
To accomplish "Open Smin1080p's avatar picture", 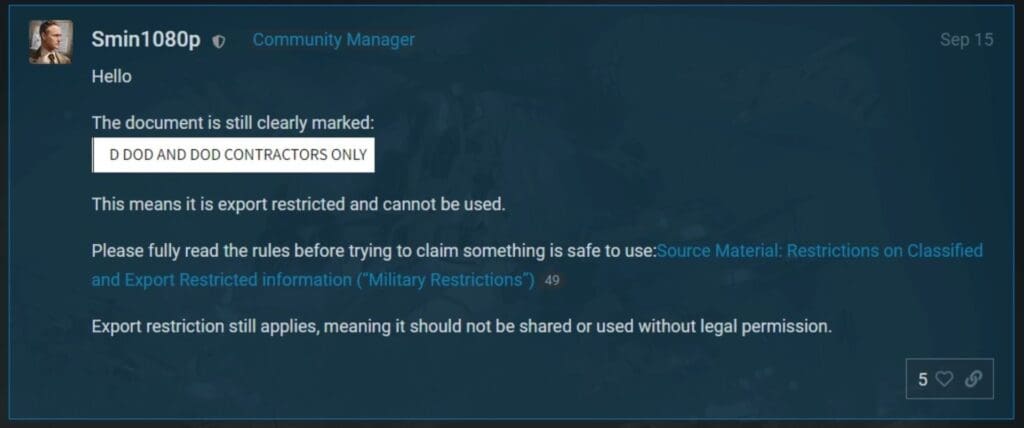I will tap(50, 42).
